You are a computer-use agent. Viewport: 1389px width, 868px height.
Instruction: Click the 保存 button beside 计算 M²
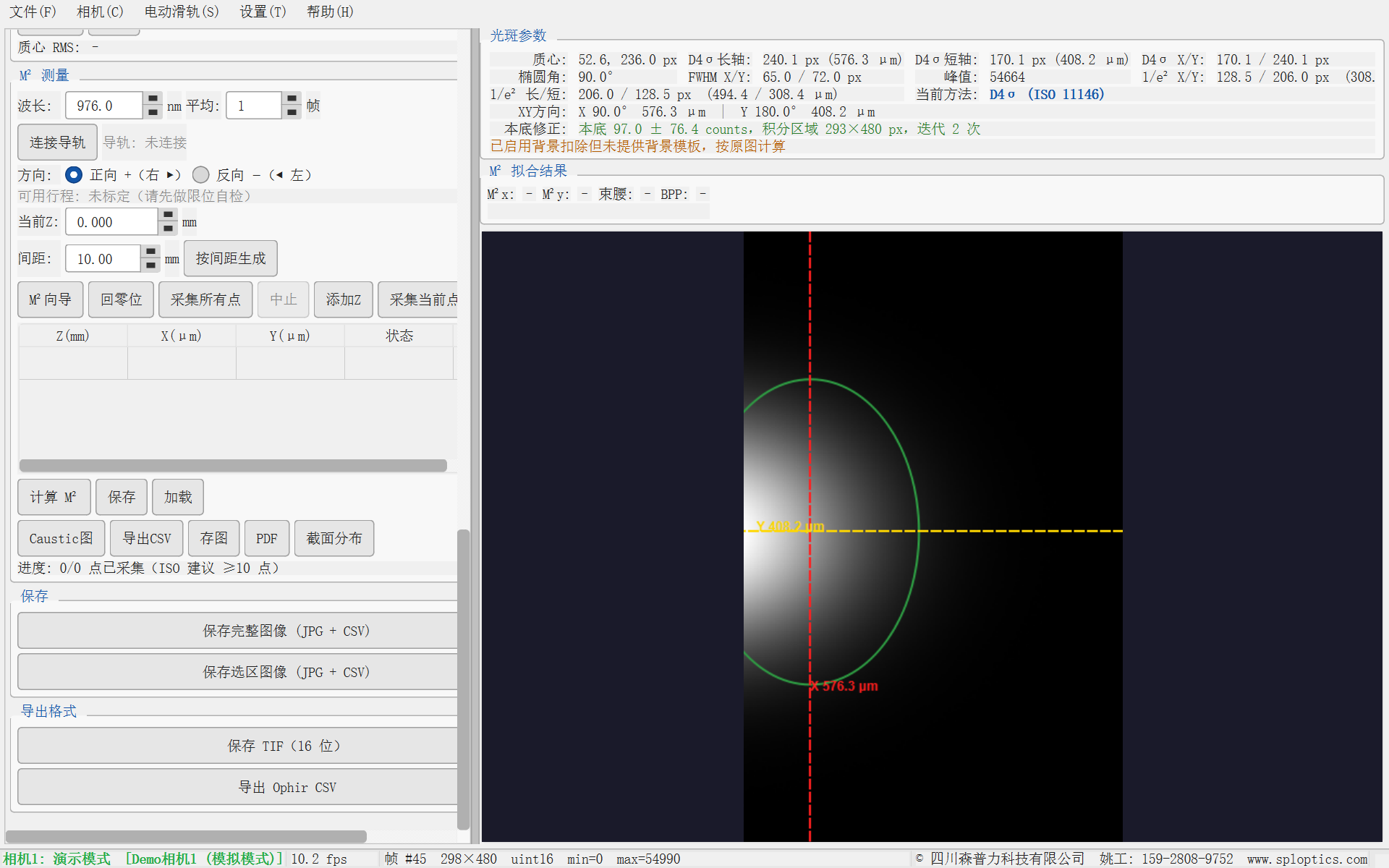point(122,497)
